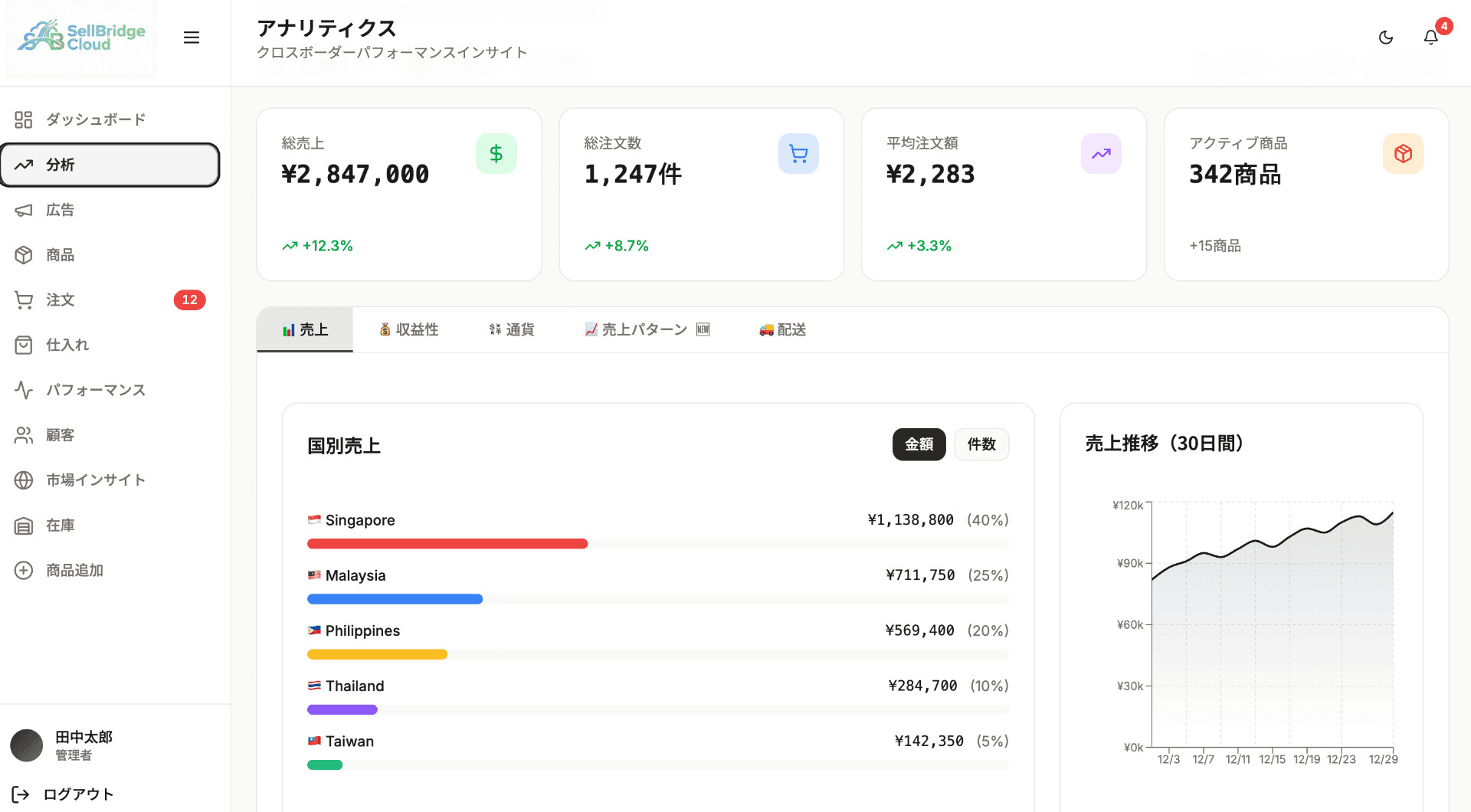Click the 田中太郎 profile avatar
This screenshot has height=812, width=1471.
[27, 745]
